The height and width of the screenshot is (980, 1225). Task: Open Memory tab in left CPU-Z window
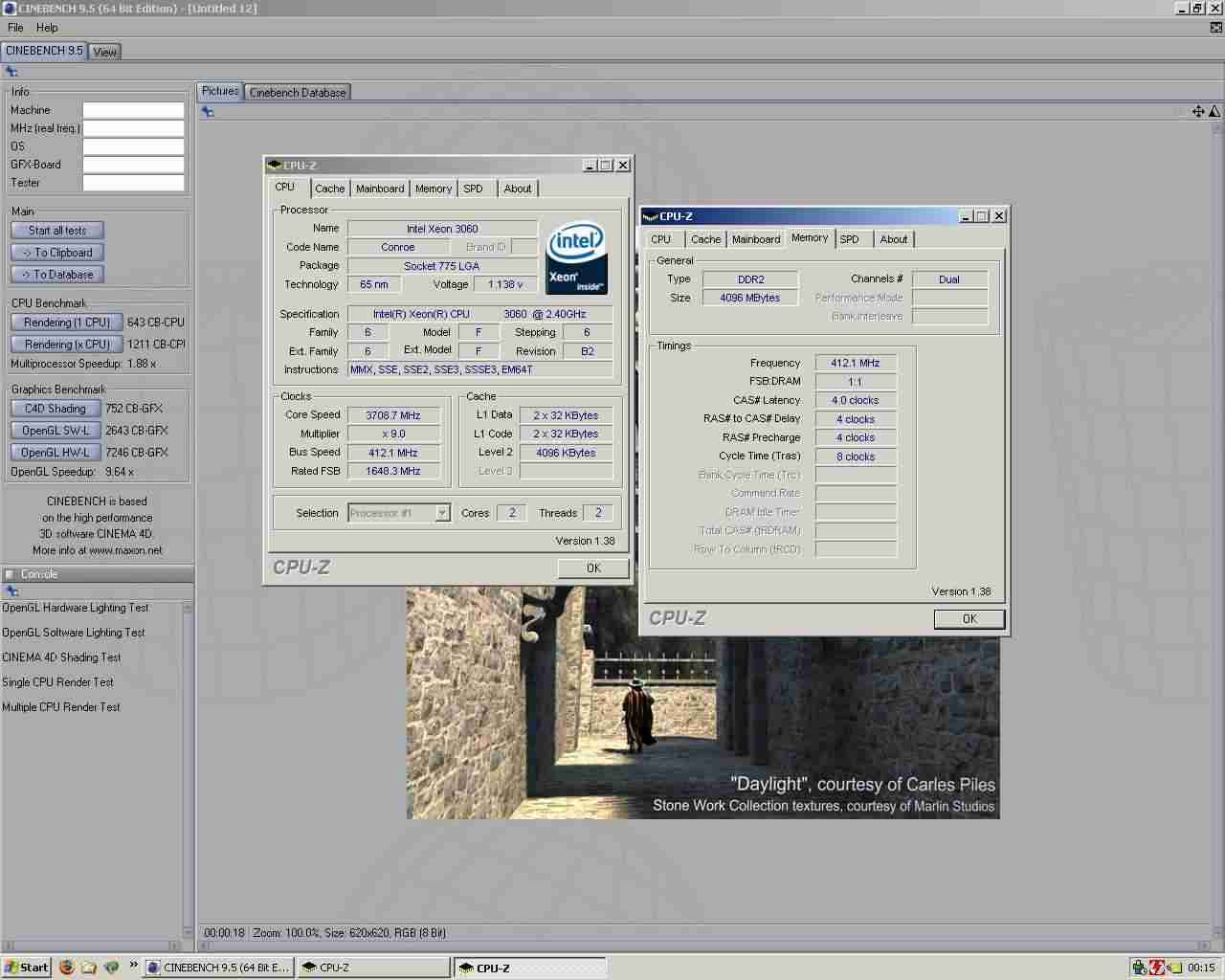tap(434, 189)
